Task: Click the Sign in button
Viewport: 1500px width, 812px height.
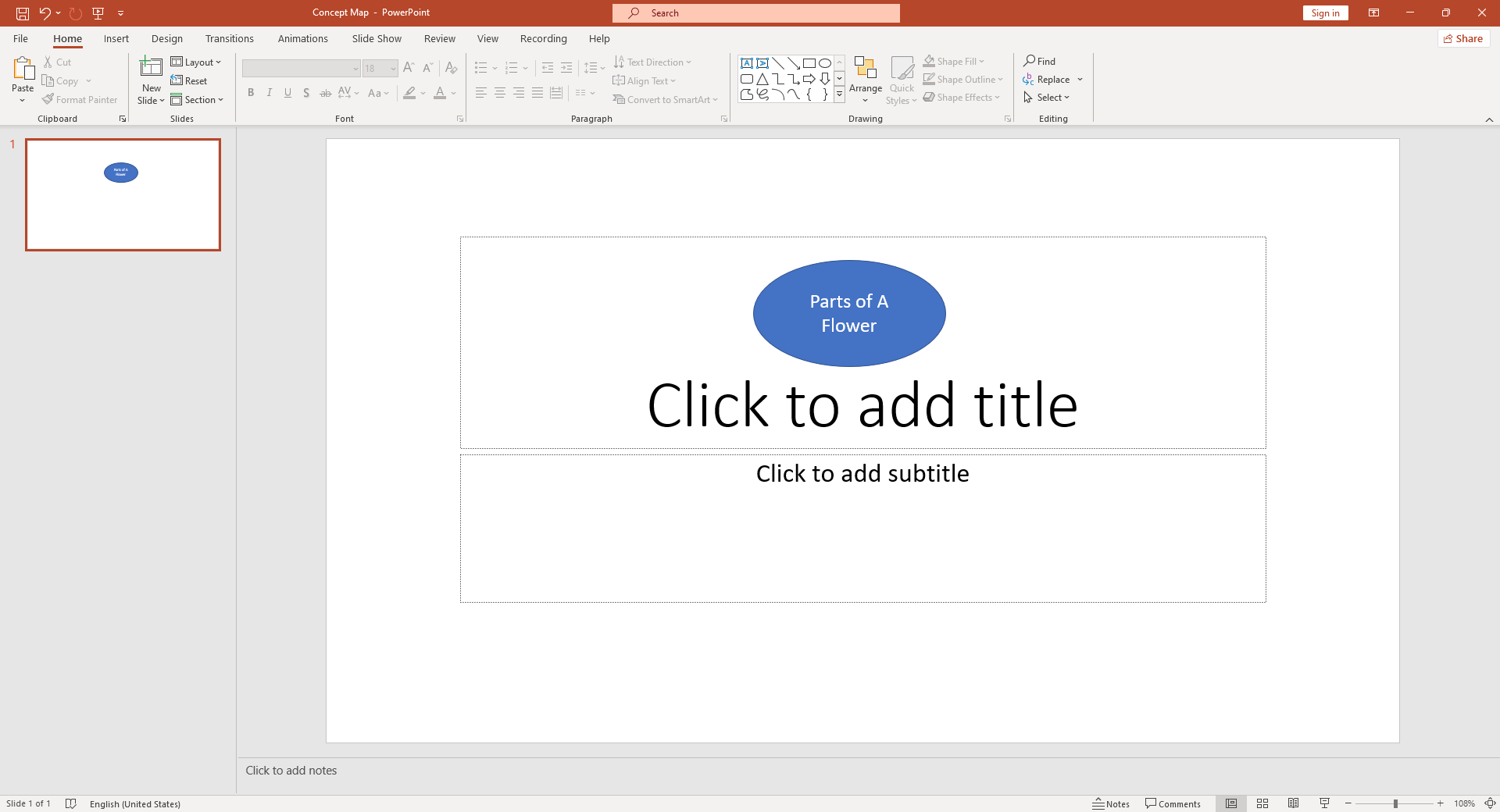Action: [1326, 13]
